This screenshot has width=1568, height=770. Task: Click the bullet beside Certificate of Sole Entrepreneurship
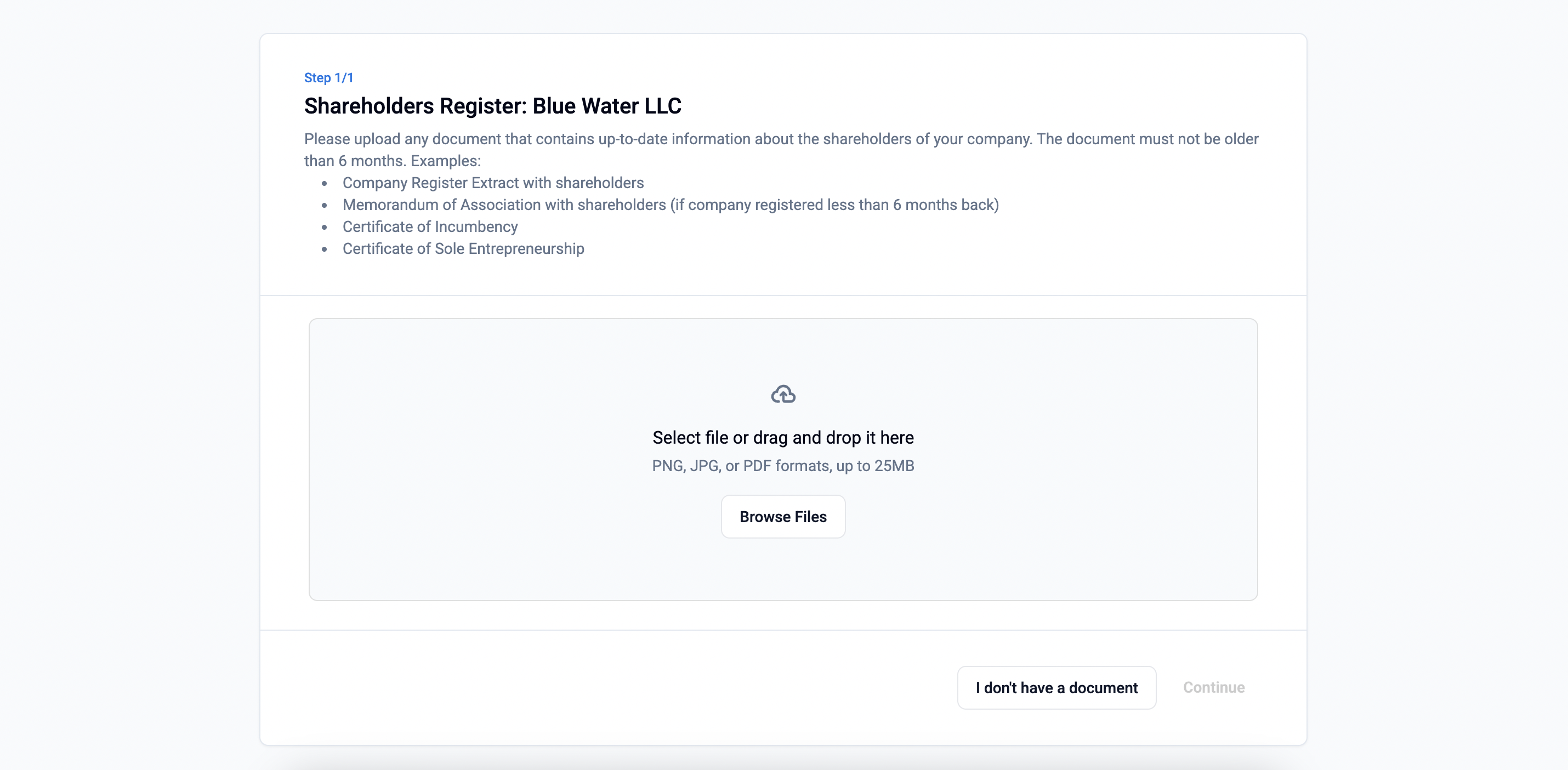(325, 249)
